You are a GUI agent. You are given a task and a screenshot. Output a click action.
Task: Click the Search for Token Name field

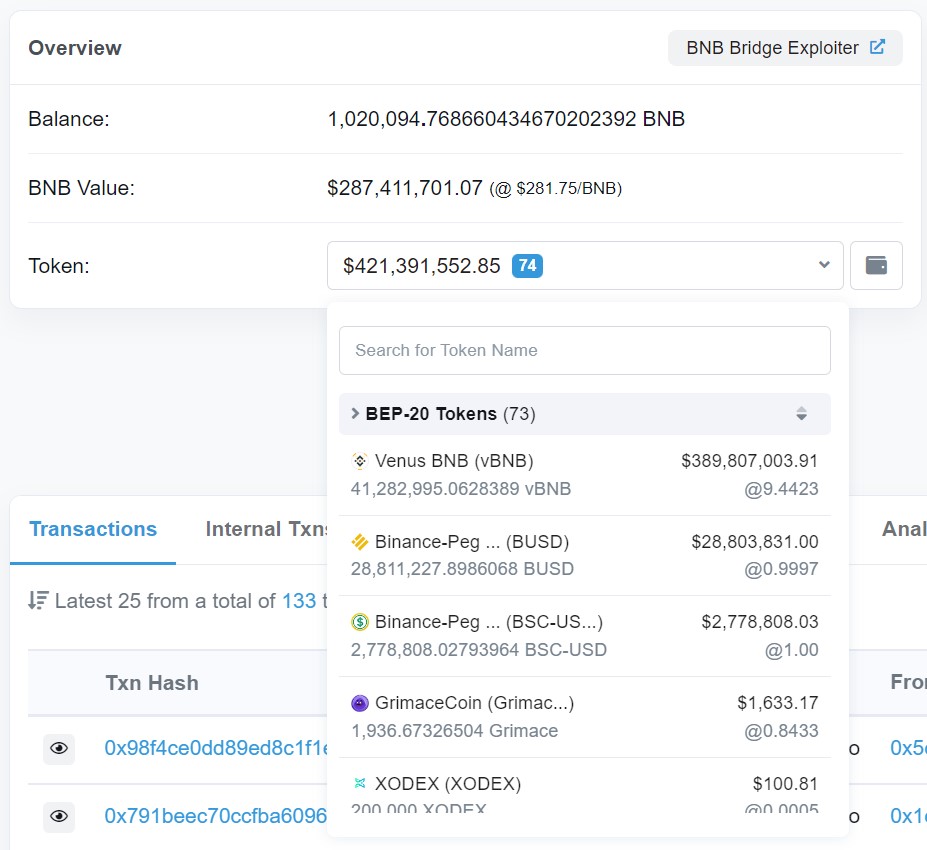(x=585, y=350)
